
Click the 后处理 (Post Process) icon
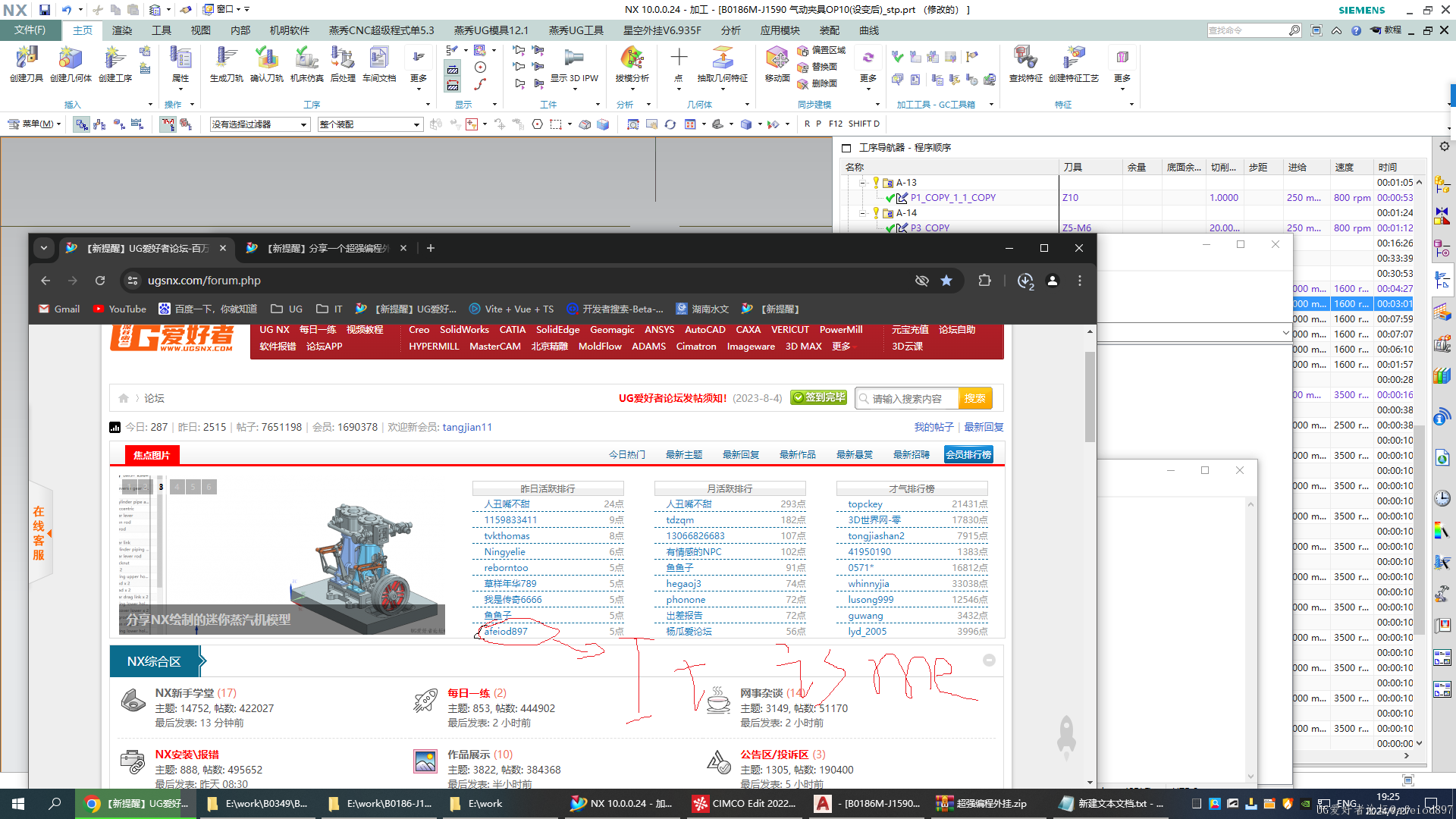tap(343, 64)
